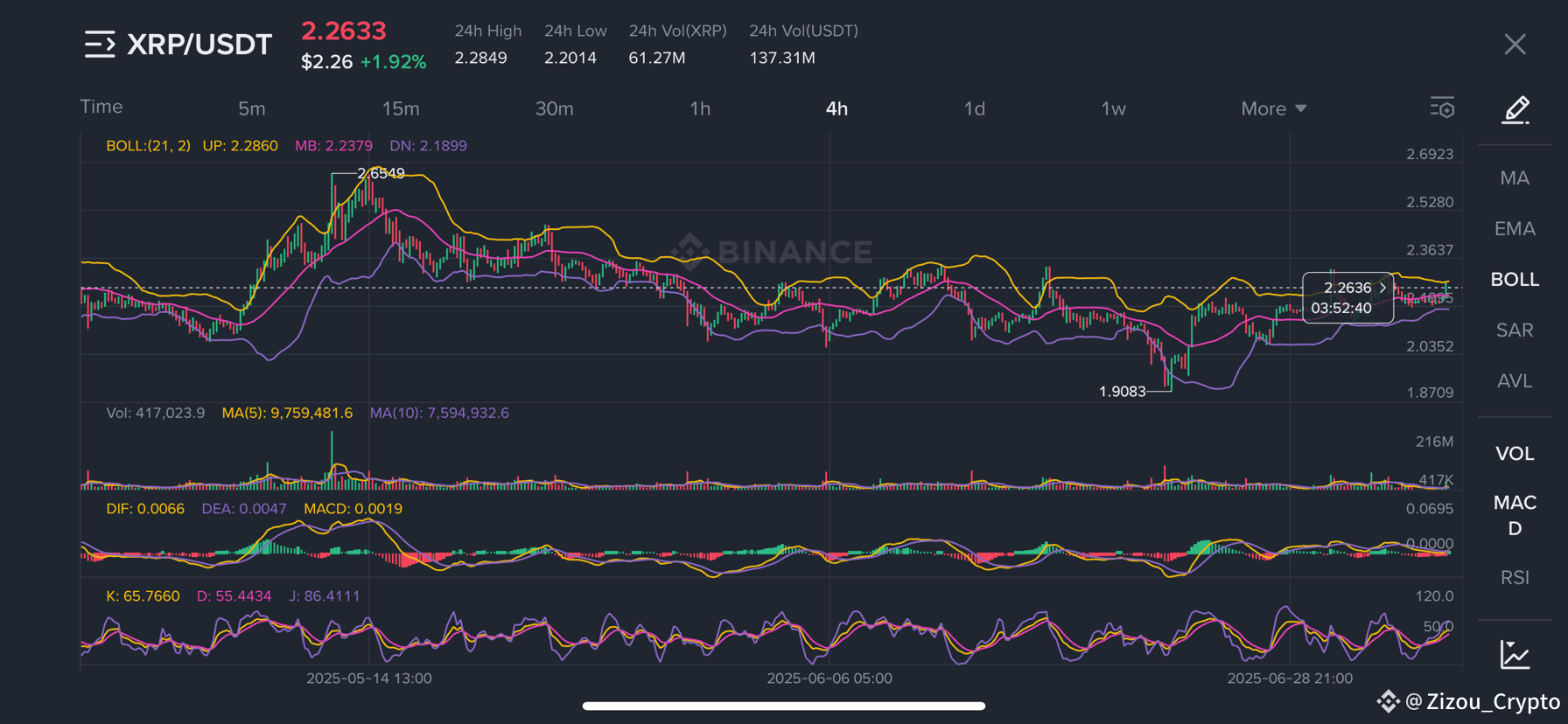Open the line chart icon at bottom right
1568x724 pixels.
click(1515, 654)
